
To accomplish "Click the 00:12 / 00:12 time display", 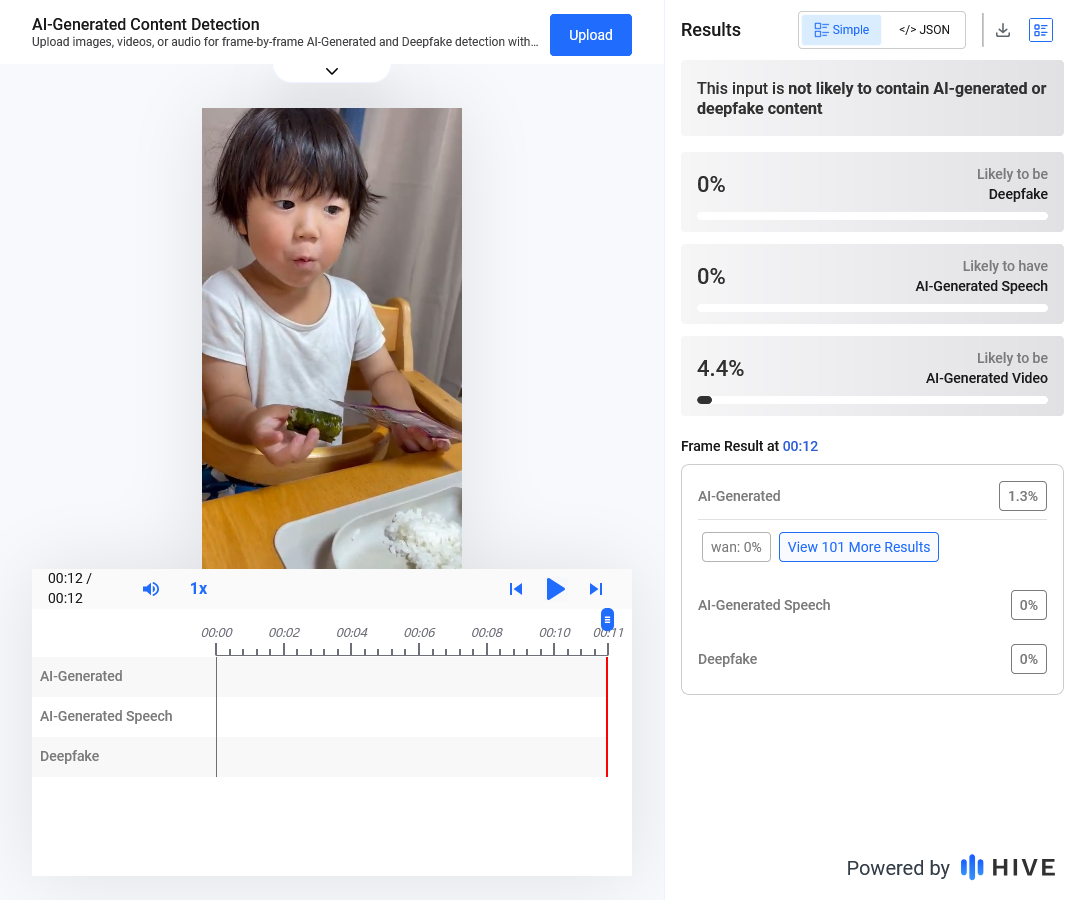I will tap(70, 588).
